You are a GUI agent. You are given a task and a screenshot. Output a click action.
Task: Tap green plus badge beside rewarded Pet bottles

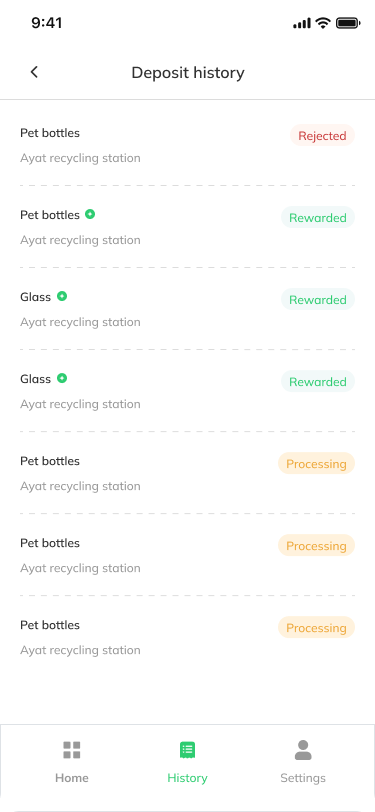pos(90,214)
